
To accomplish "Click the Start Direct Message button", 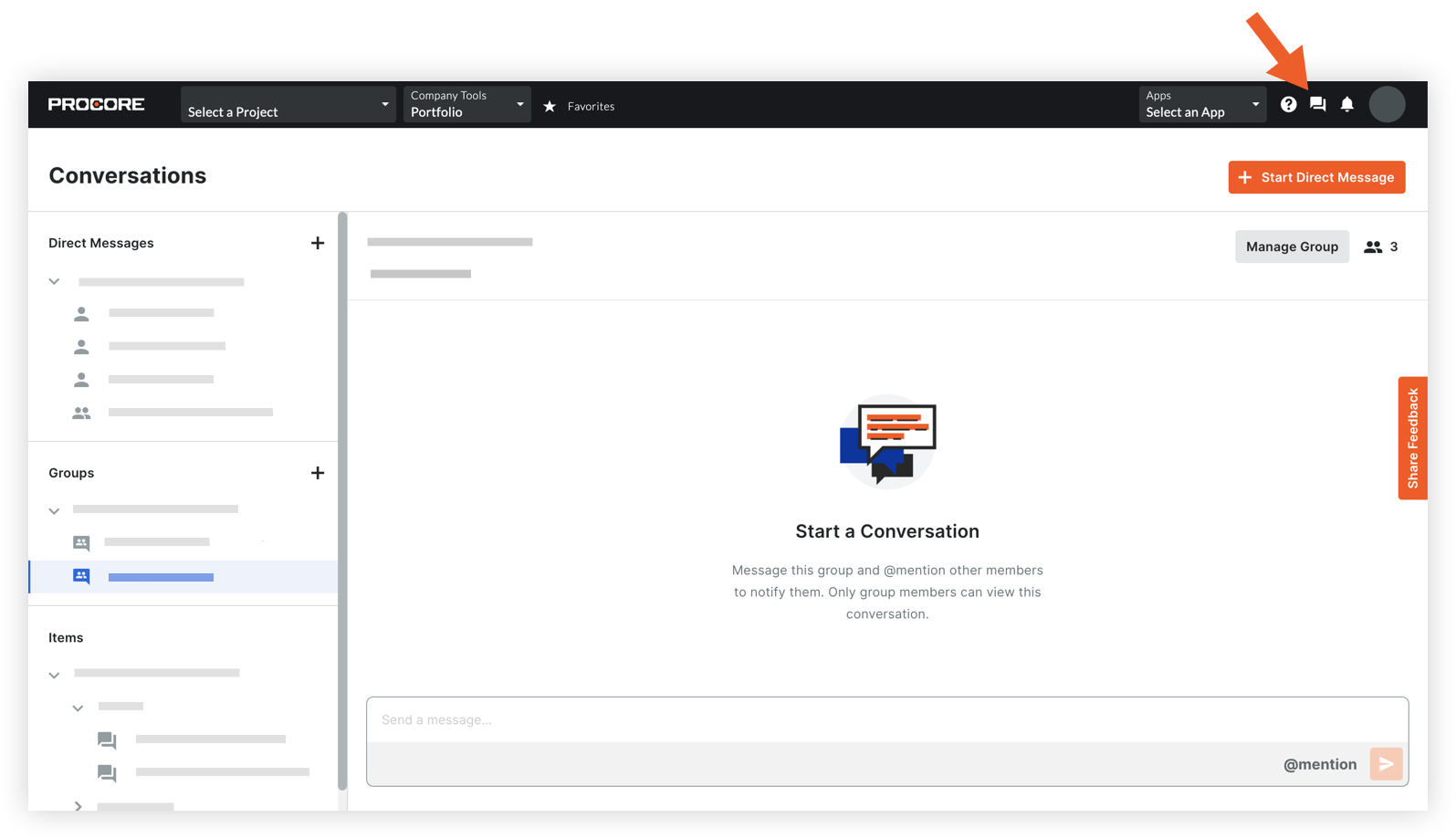I will coord(1315,177).
